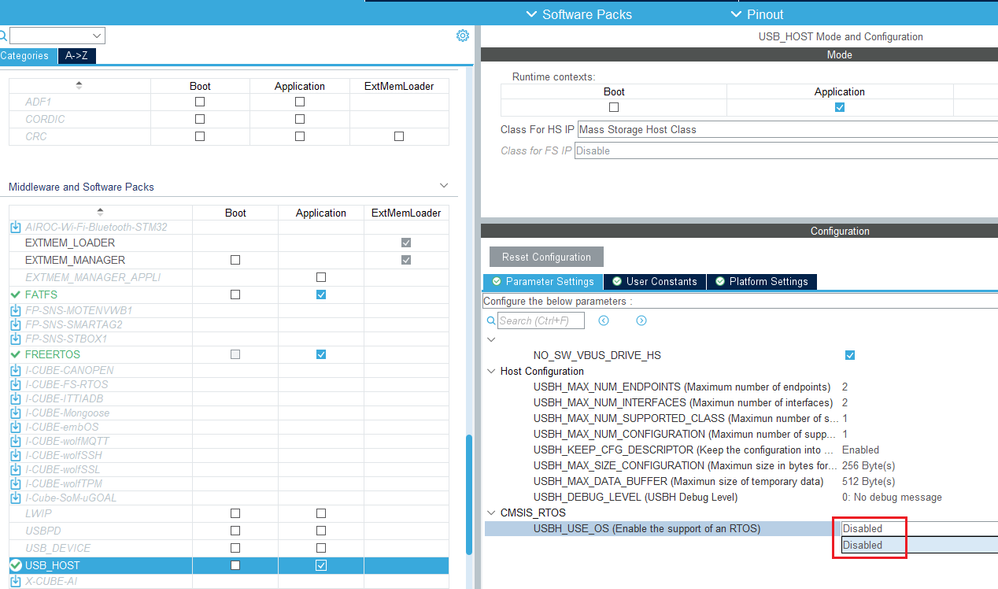This screenshot has height=589, width=998.
Task: Click the download icon beside I-CUBE-wolfMQTT
Action: click(x=16, y=441)
